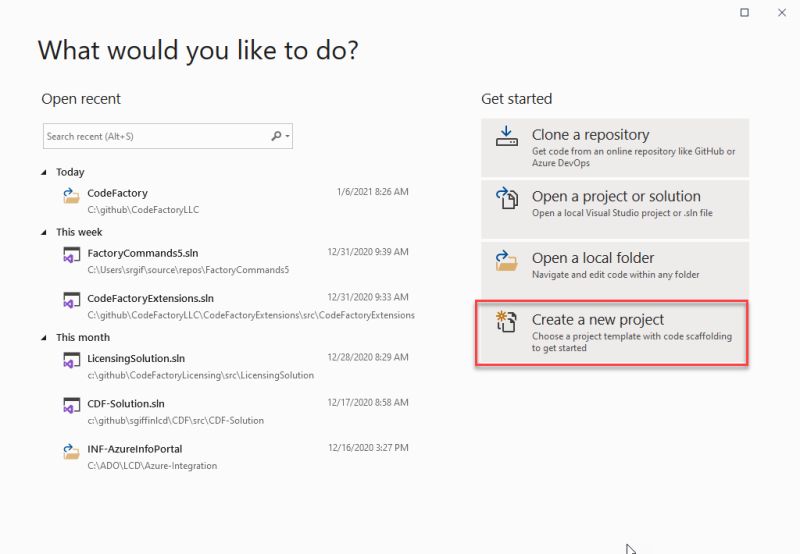The image size is (800, 554).
Task: Open recent item CodeFactory
Action: click(235, 201)
